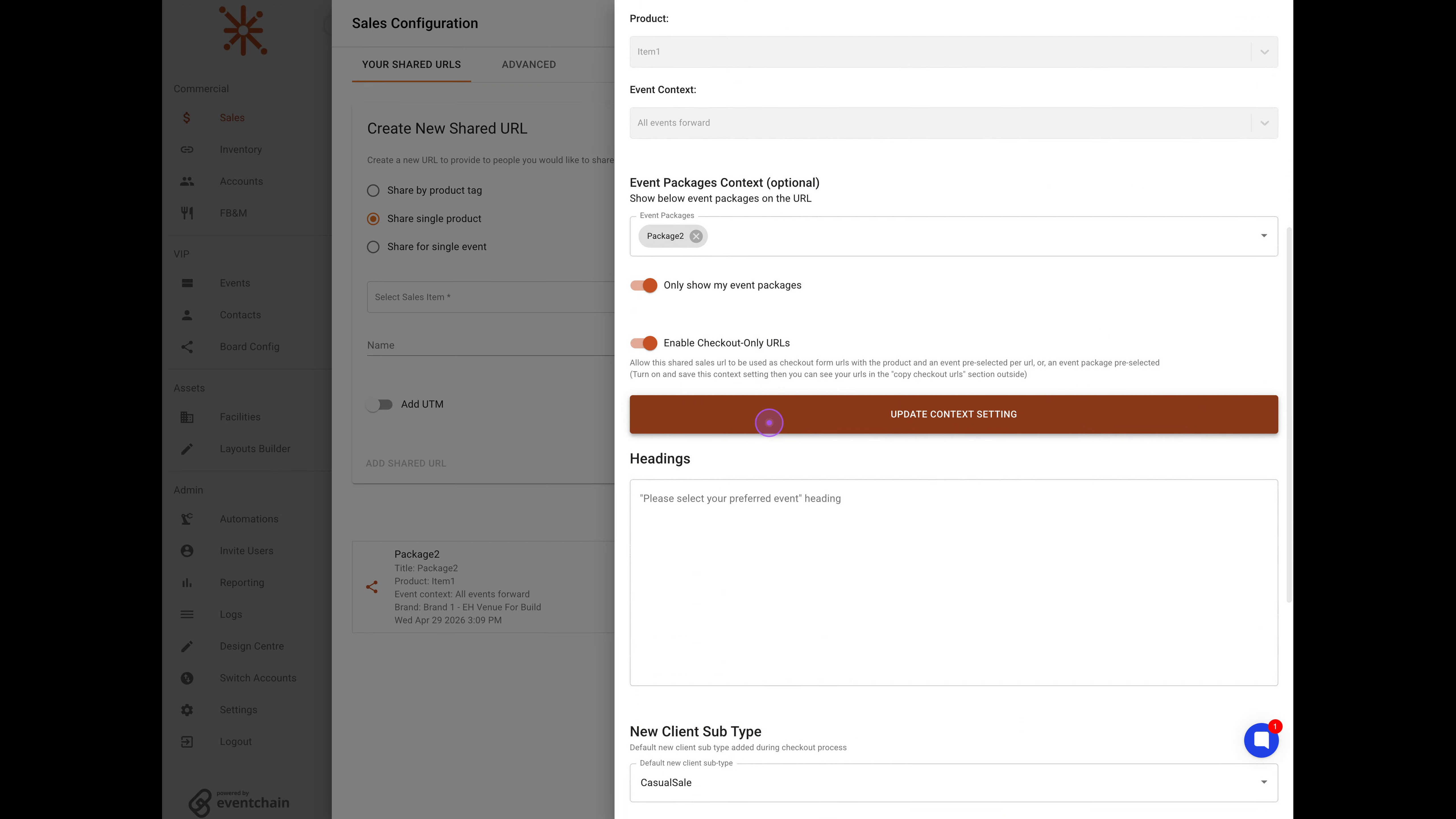Viewport: 1456px width, 819px height.
Task: Open the Event Packages dropdown arrow
Action: (1264, 236)
